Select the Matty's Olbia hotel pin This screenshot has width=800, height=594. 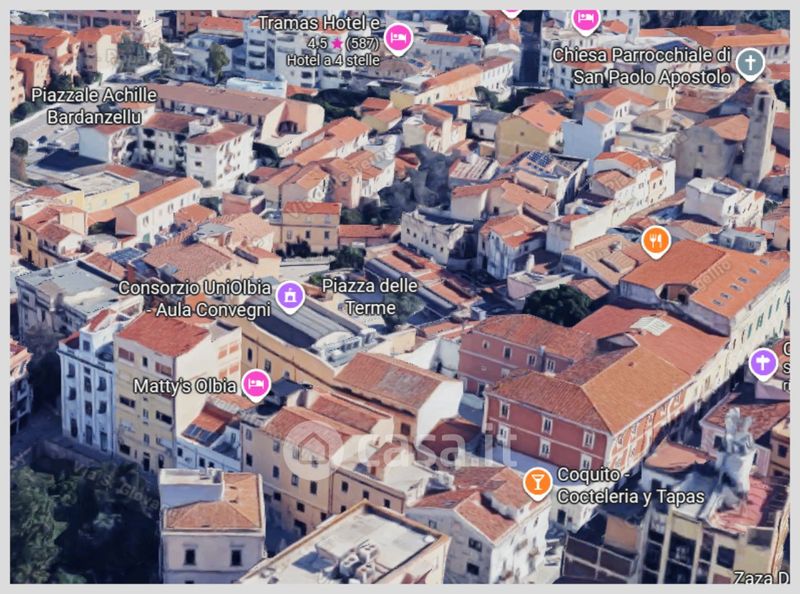(257, 383)
